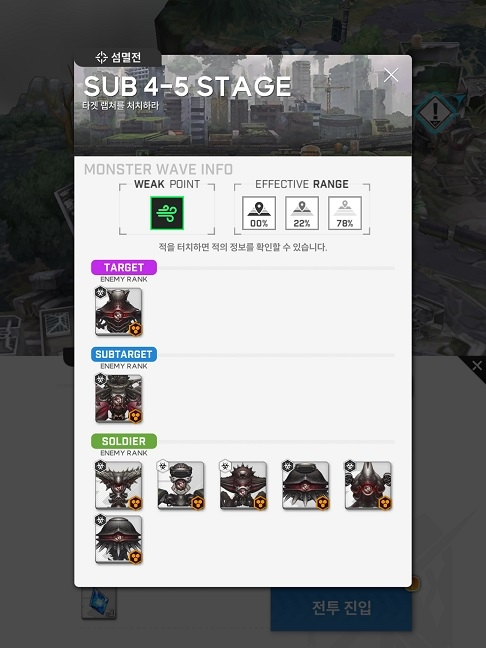Tap the green wind weak point icon
The height and width of the screenshot is (648, 486).
pos(167,213)
